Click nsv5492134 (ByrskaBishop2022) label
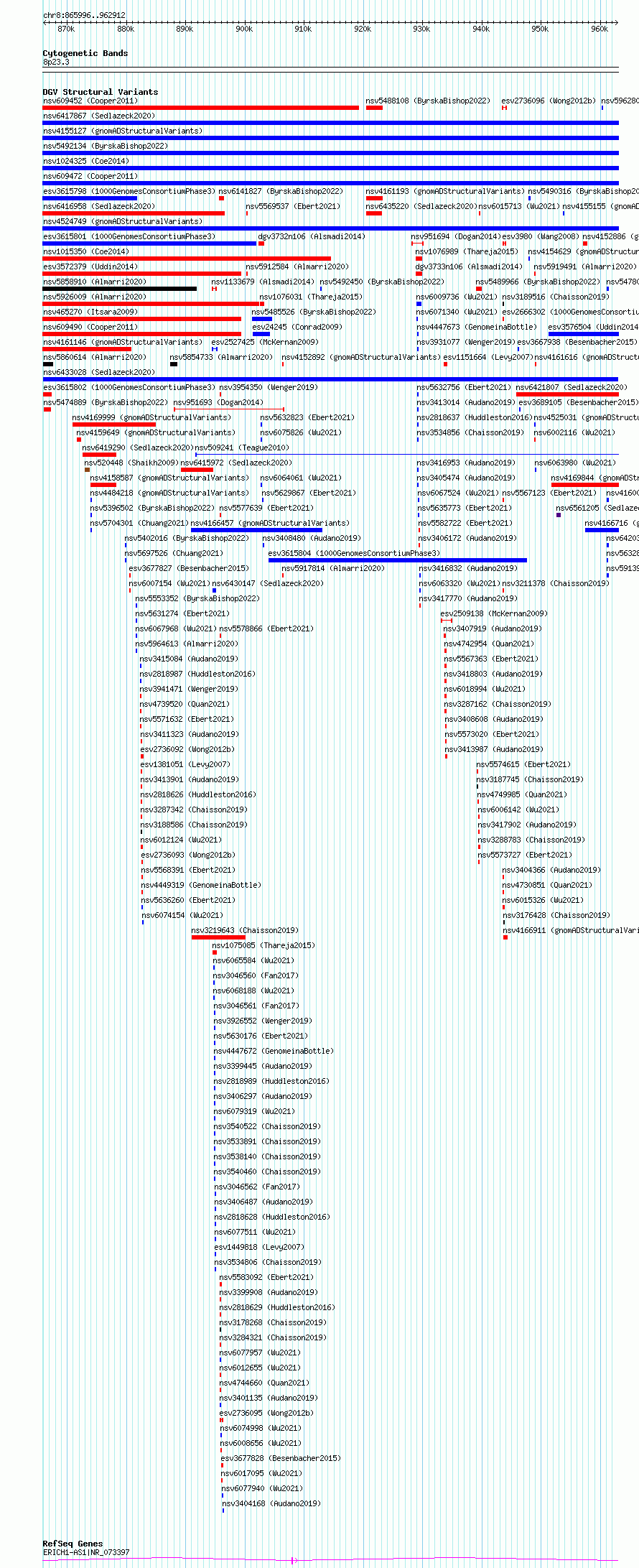 [106, 146]
